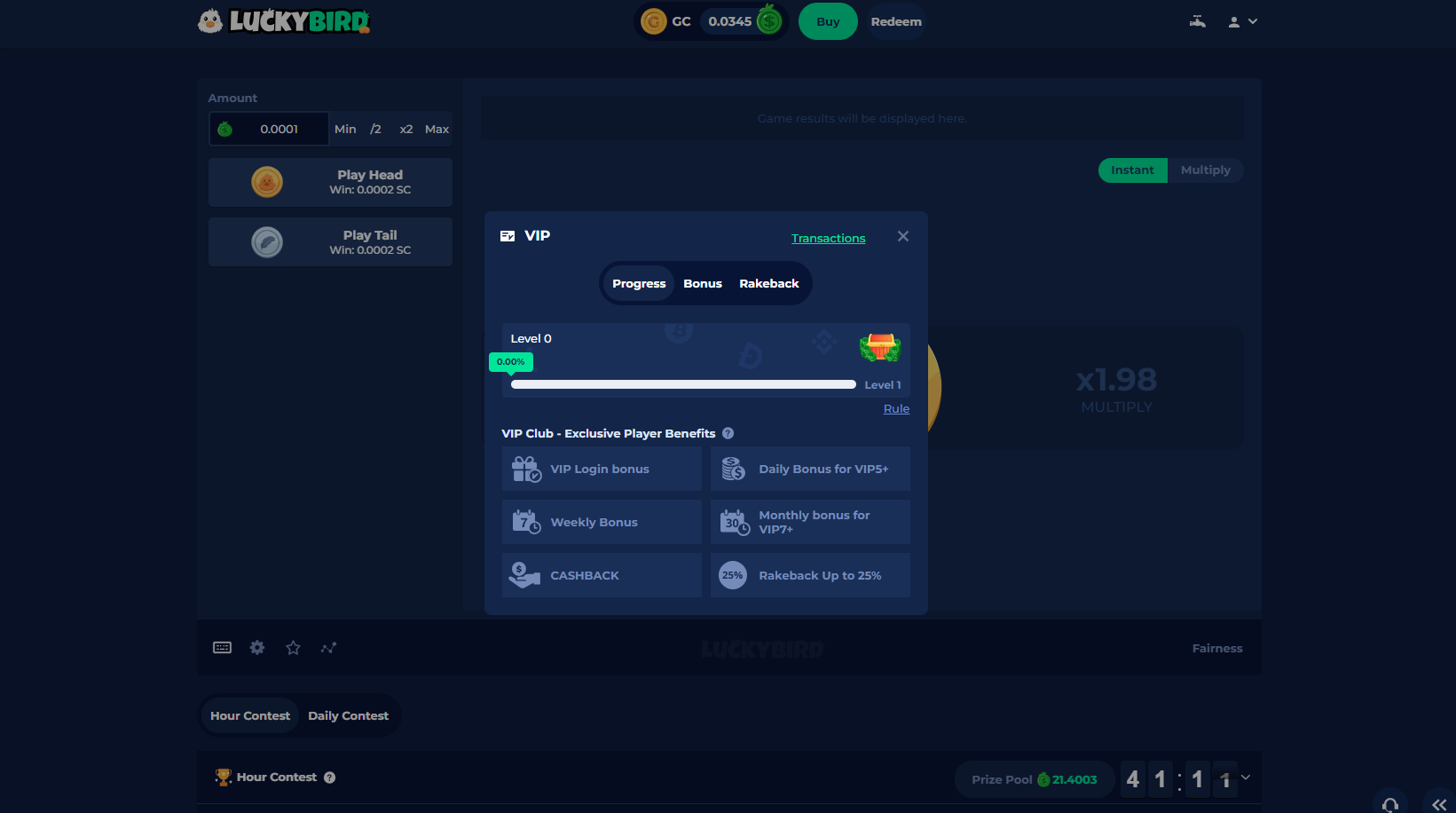
Task: Open the Transactions link in VIP dialog
Action: [x=828, y=238]
